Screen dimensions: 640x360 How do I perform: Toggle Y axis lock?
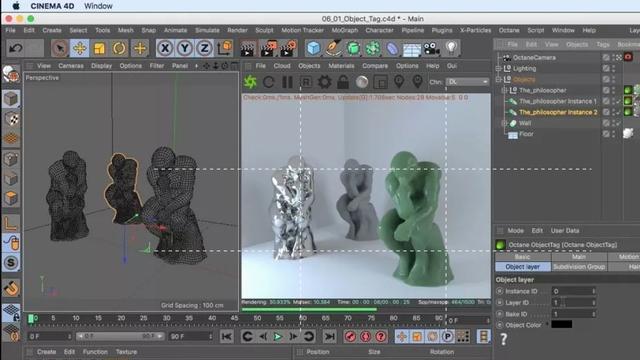point(184,48)
